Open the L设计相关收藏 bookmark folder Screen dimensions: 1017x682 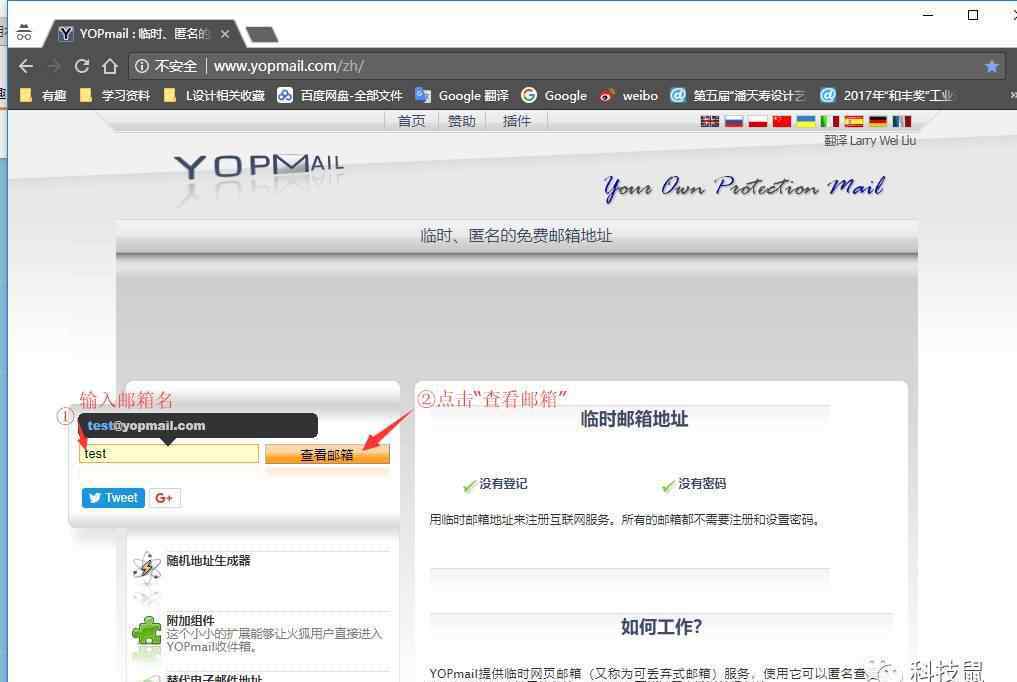(214, 95)
